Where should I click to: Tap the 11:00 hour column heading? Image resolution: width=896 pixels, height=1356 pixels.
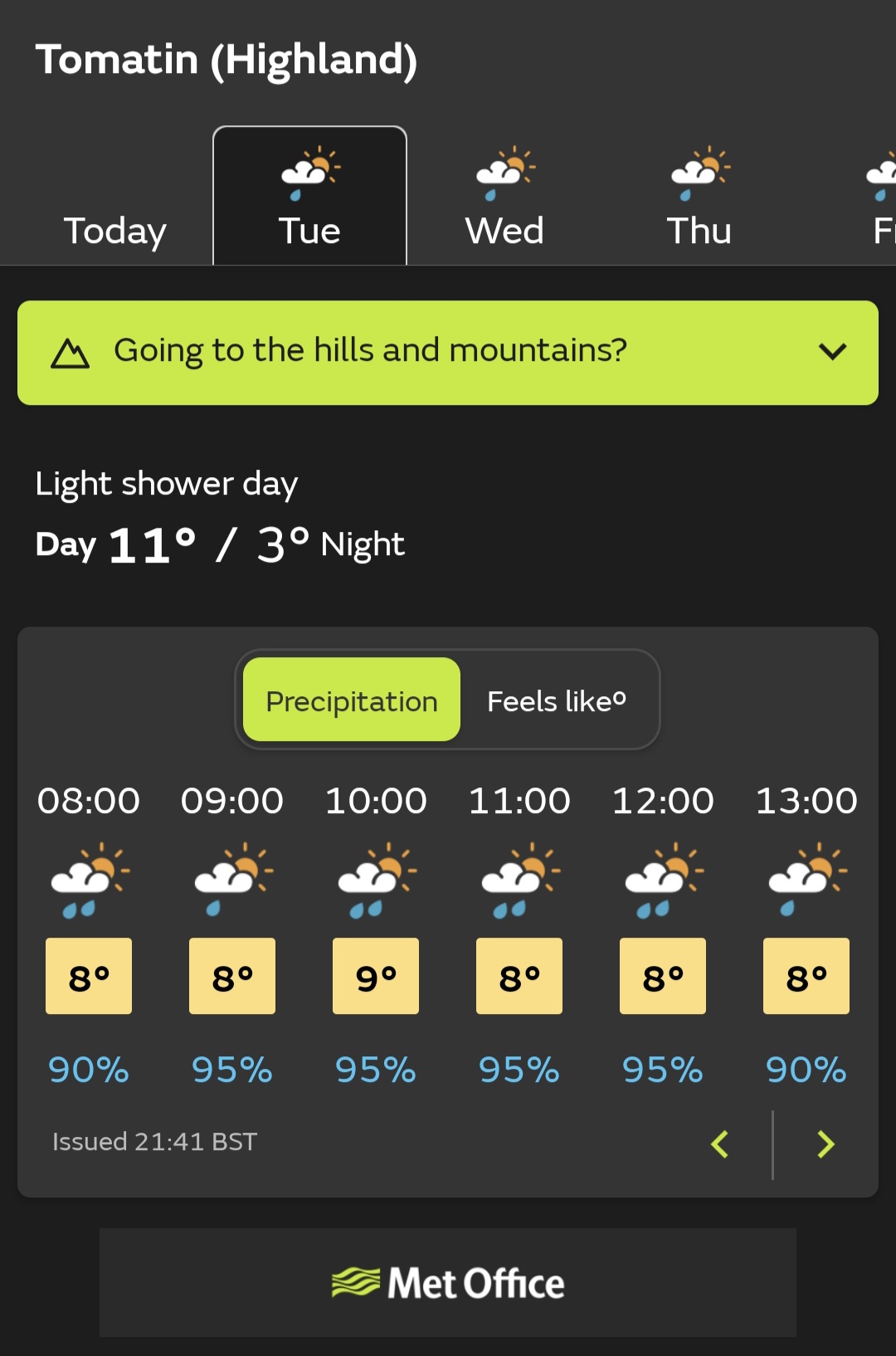pos(519,801)
